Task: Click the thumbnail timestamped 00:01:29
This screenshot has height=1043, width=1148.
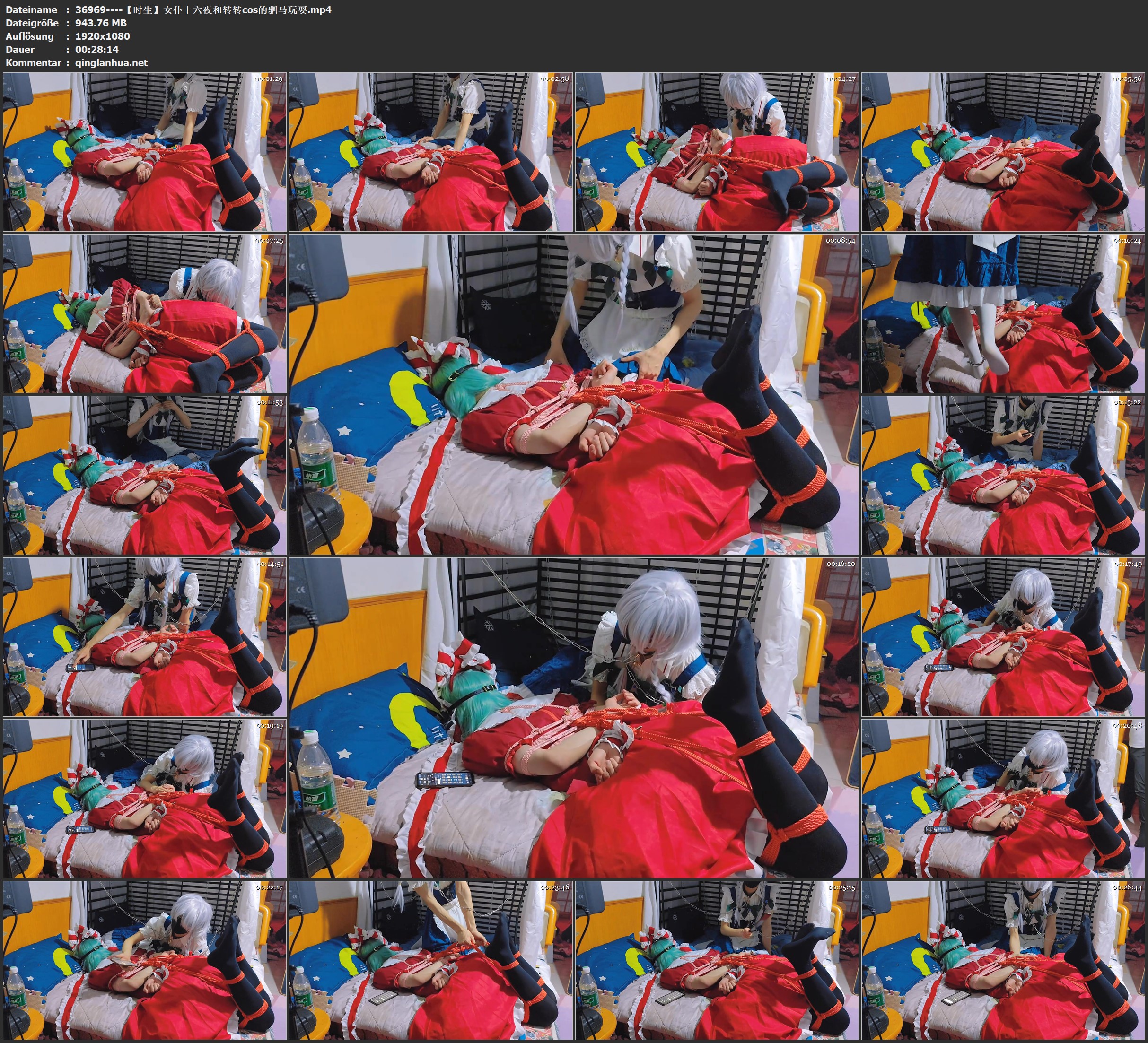Action: tap(145, 152)
